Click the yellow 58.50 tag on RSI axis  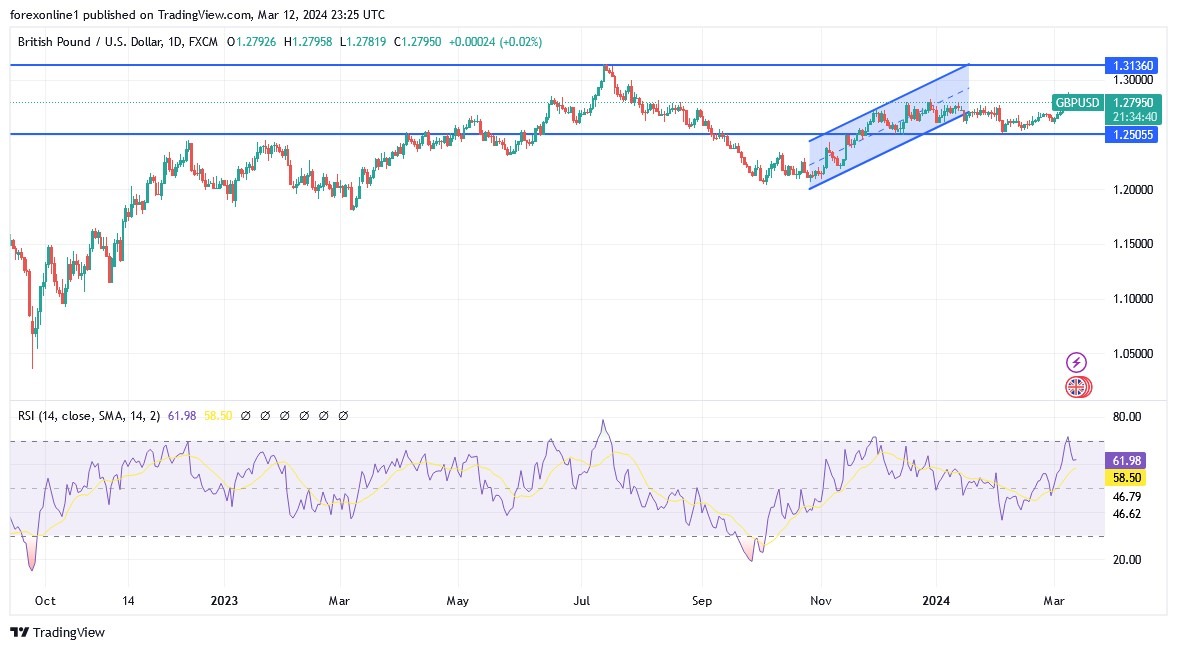(x=1127, y=478)
